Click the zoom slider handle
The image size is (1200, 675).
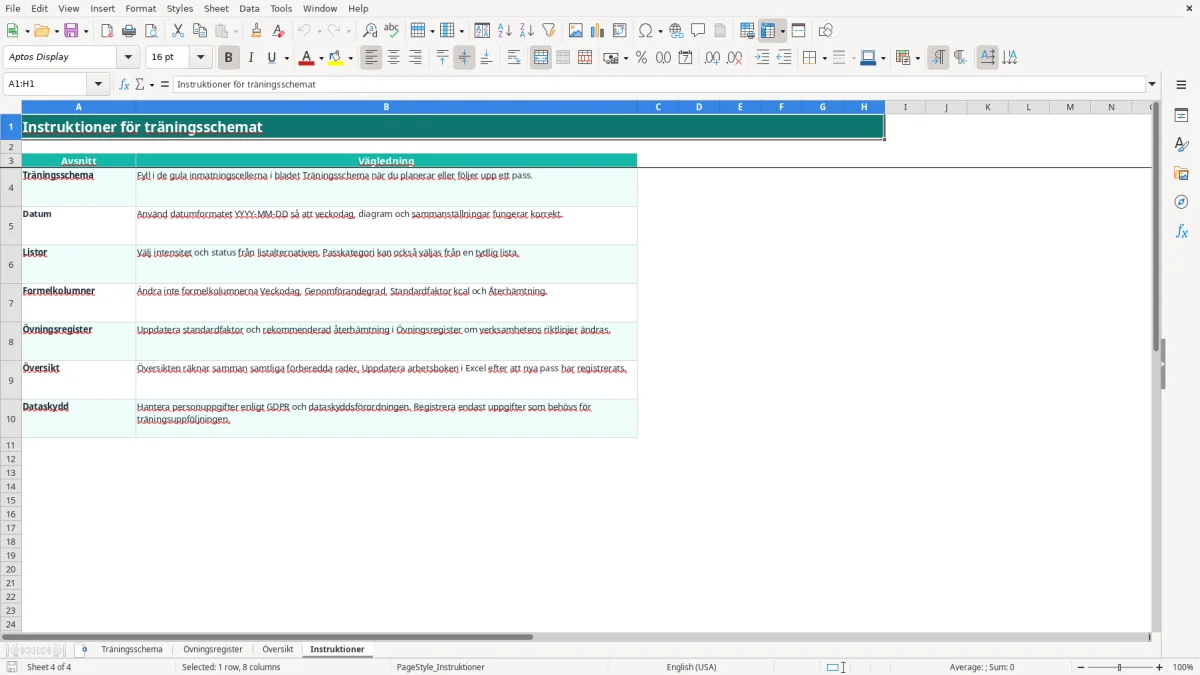coord(1119,667)
